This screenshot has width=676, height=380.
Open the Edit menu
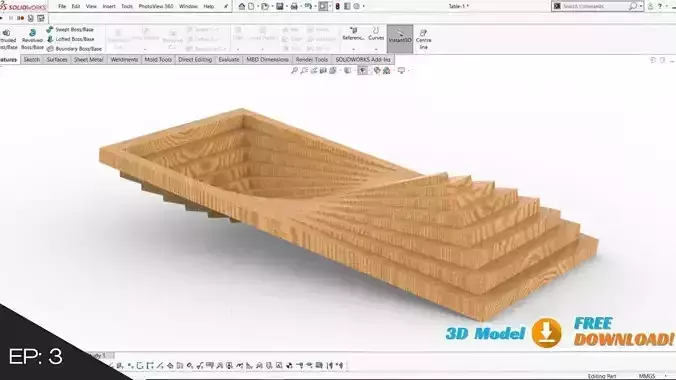[x=76, y=6]
